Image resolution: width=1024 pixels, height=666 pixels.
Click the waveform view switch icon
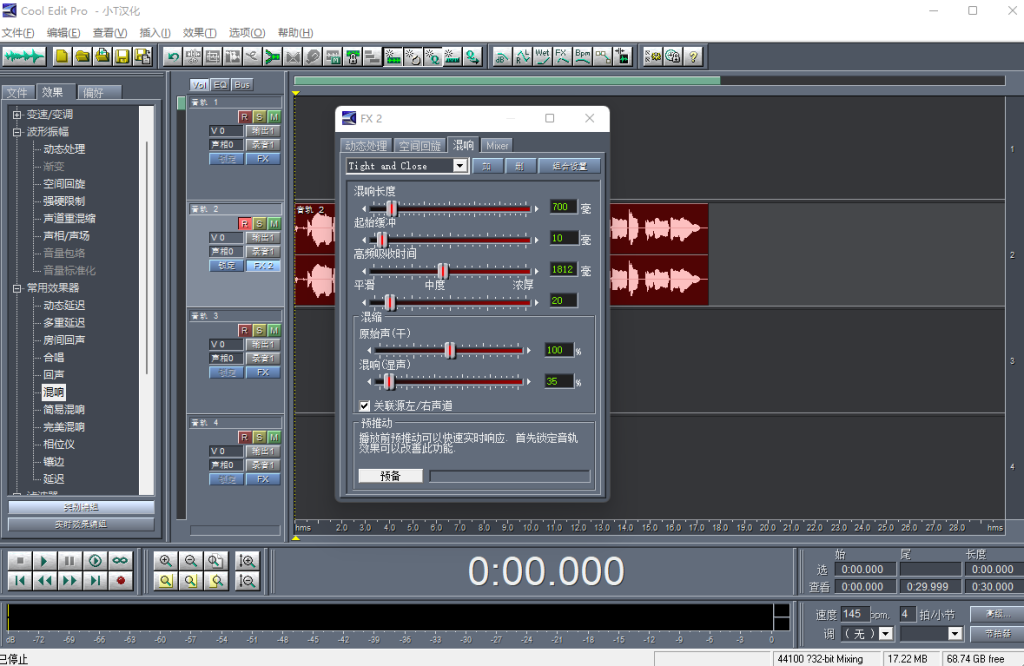coord(24,56)
